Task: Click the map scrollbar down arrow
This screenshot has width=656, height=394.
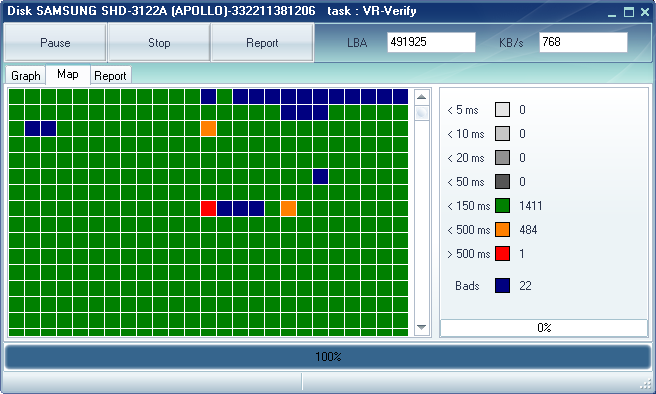Action: (422, 327)
